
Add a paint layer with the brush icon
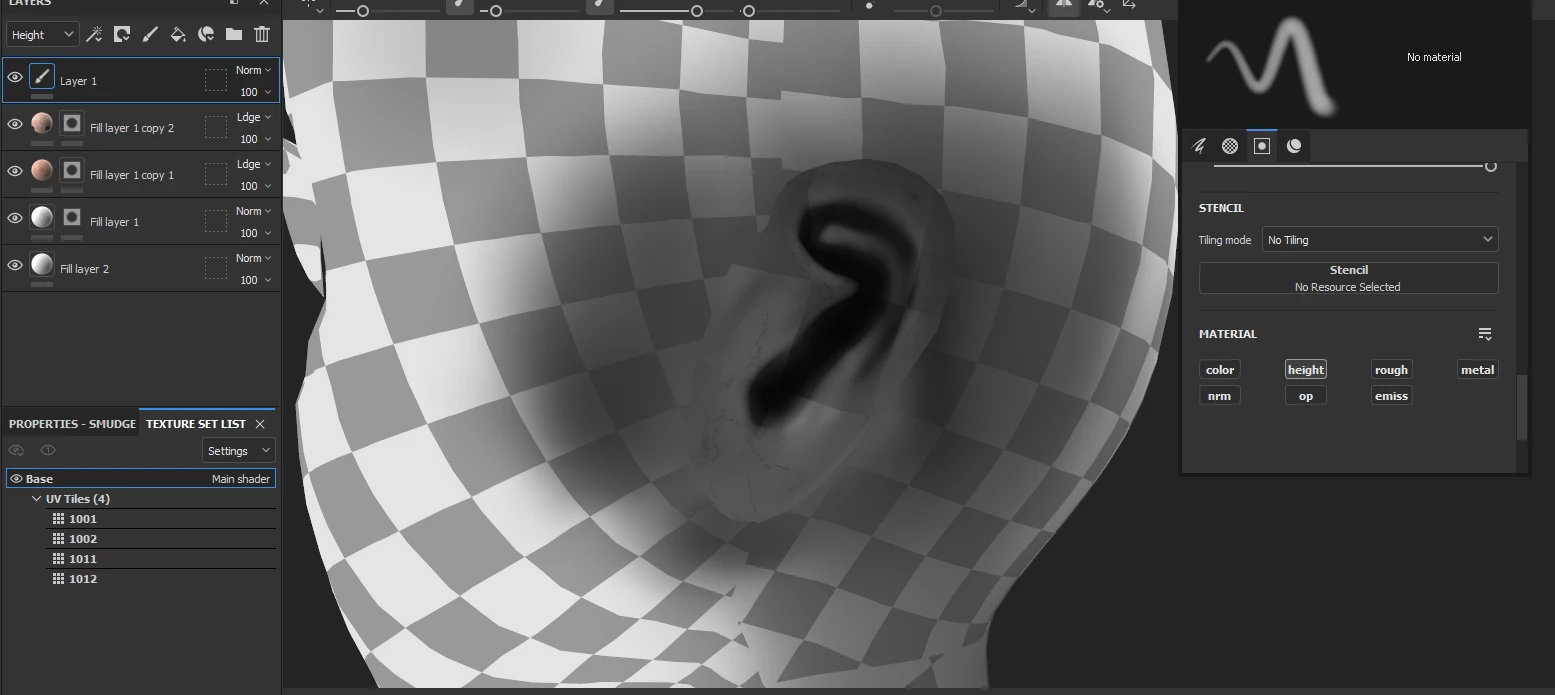(150, 34)
